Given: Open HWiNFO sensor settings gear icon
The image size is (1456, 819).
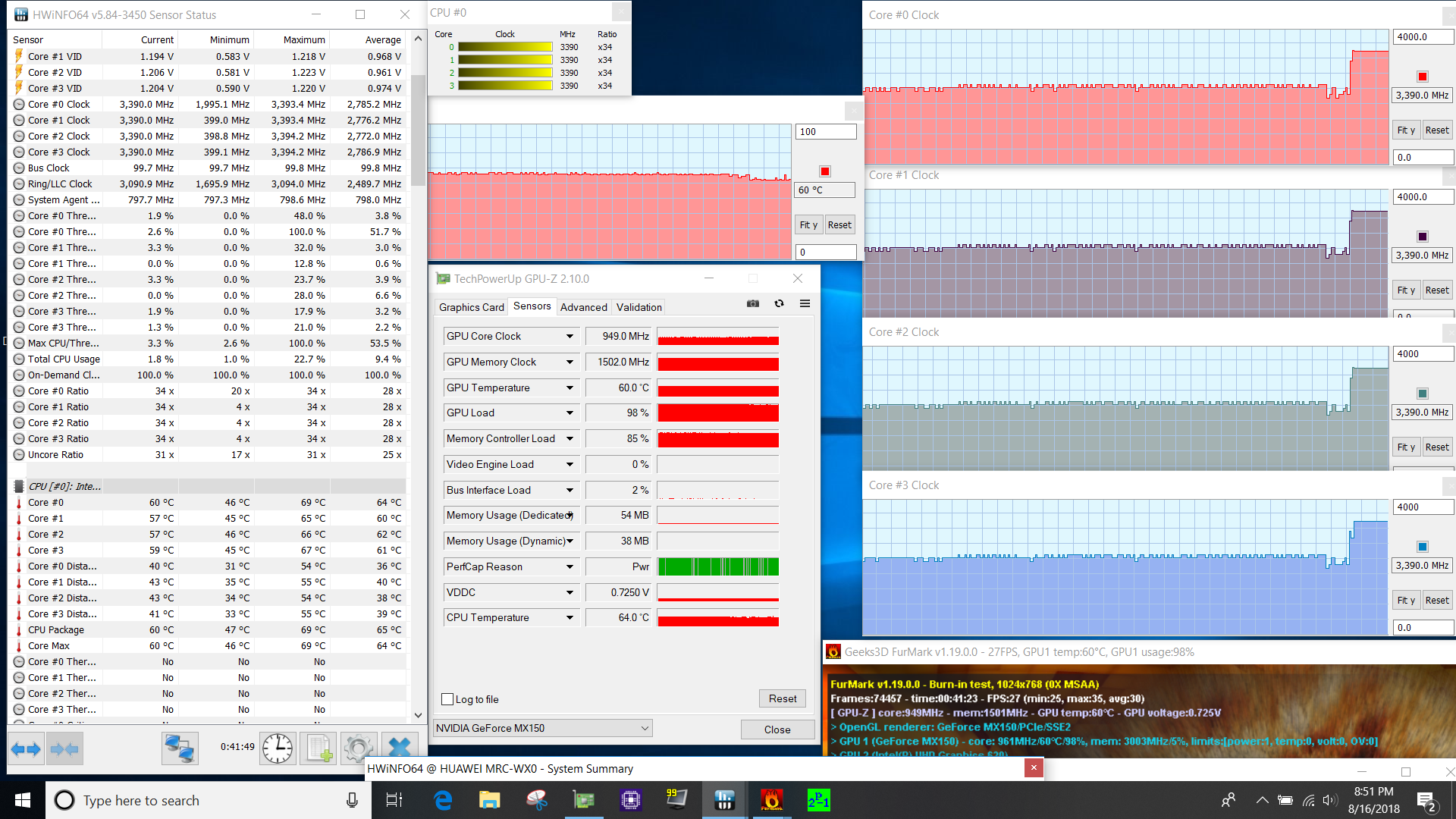Looking at the screenshot, I should pos(358,748).
